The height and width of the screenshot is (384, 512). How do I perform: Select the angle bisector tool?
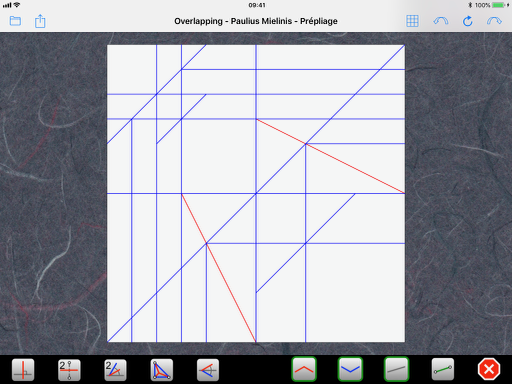(115, 369)
